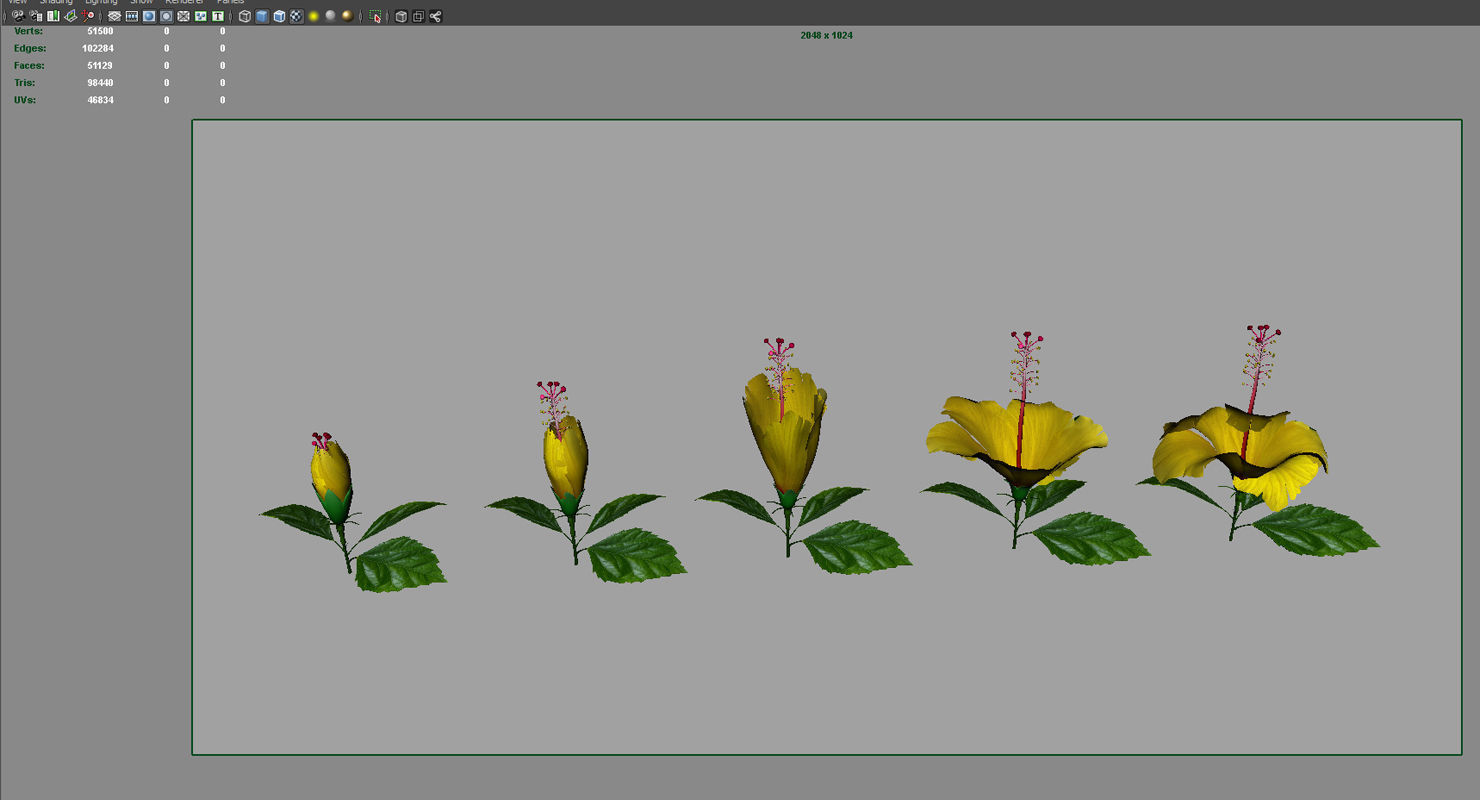Toggle the Resolution Gate icon

point(148,16)
